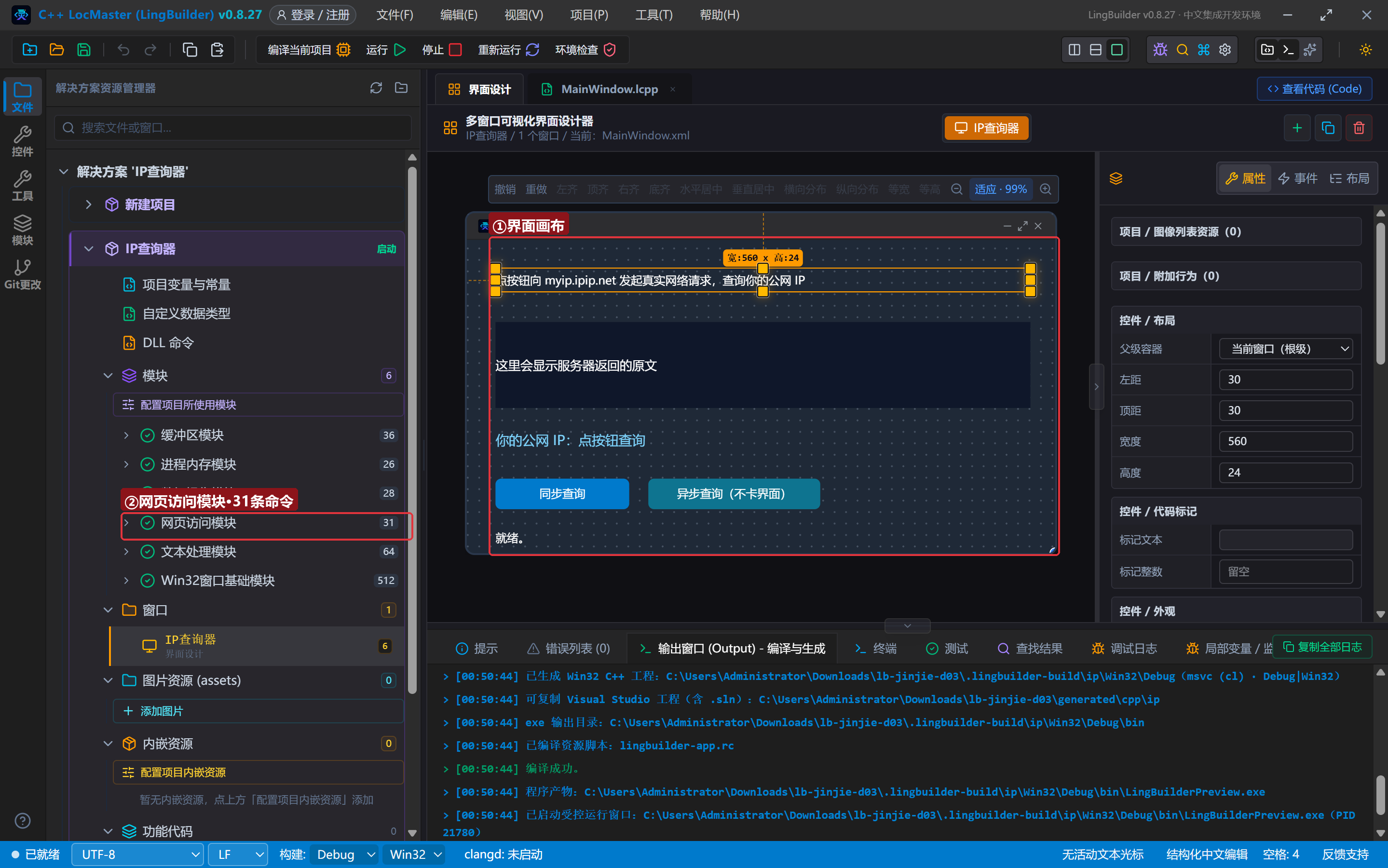Collapse the 窗口 folder node
The width and height of the screenshot is (1388, 868).
[x=108, y=610]
